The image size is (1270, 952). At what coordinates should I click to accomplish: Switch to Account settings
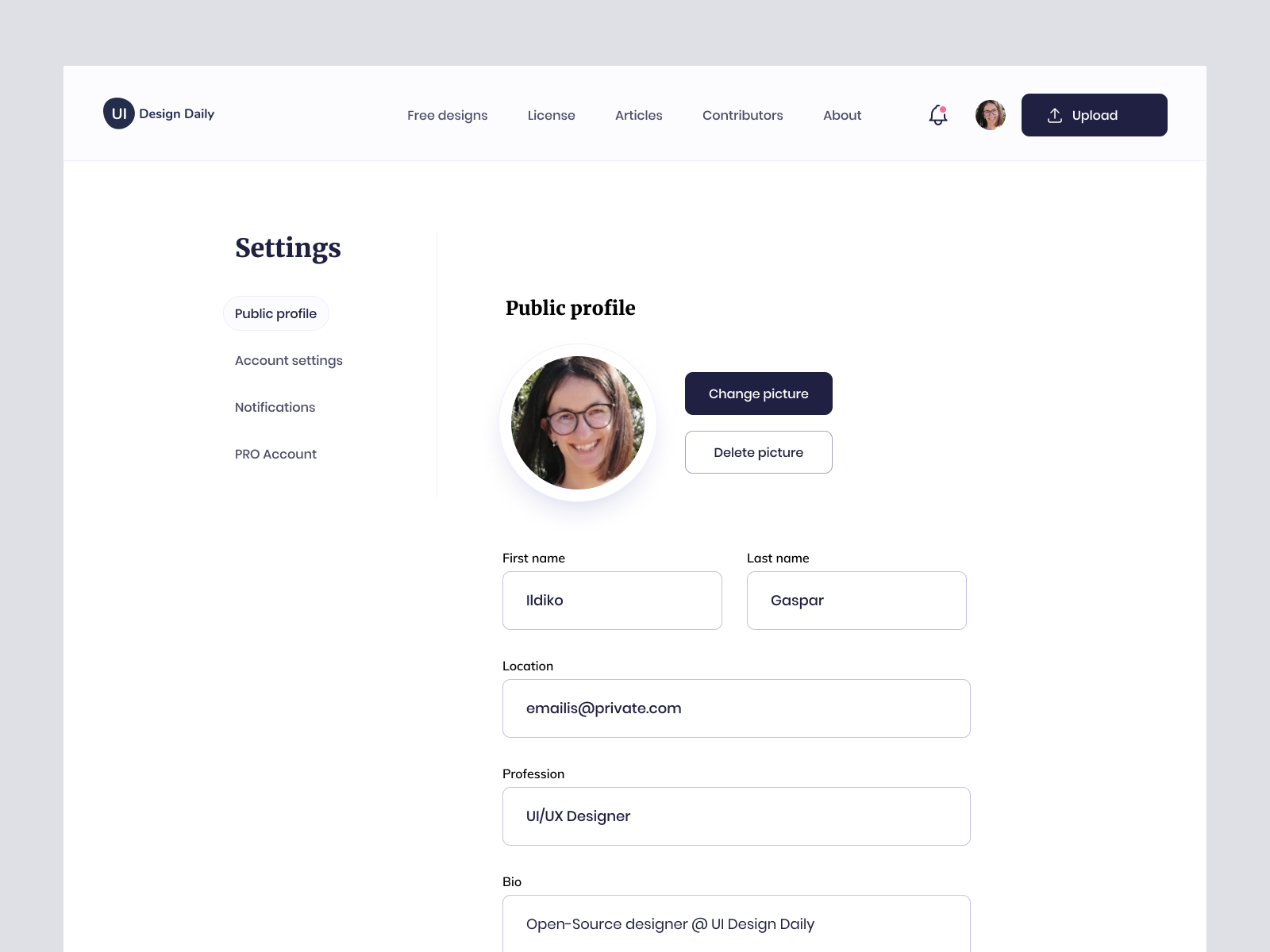[288, 360]
